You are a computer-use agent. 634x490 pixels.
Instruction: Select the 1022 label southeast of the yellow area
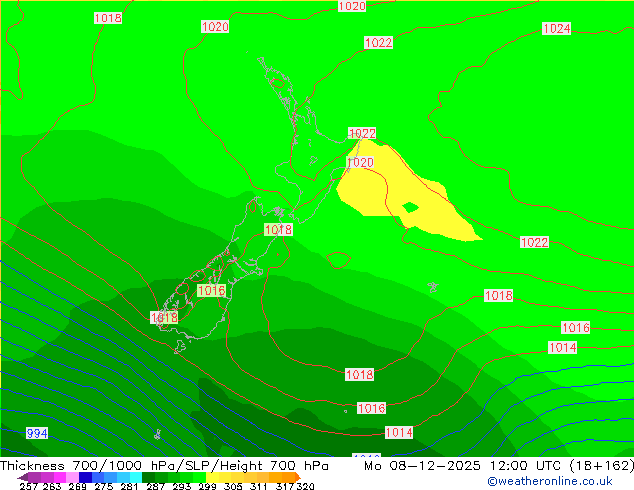[535, 243]
